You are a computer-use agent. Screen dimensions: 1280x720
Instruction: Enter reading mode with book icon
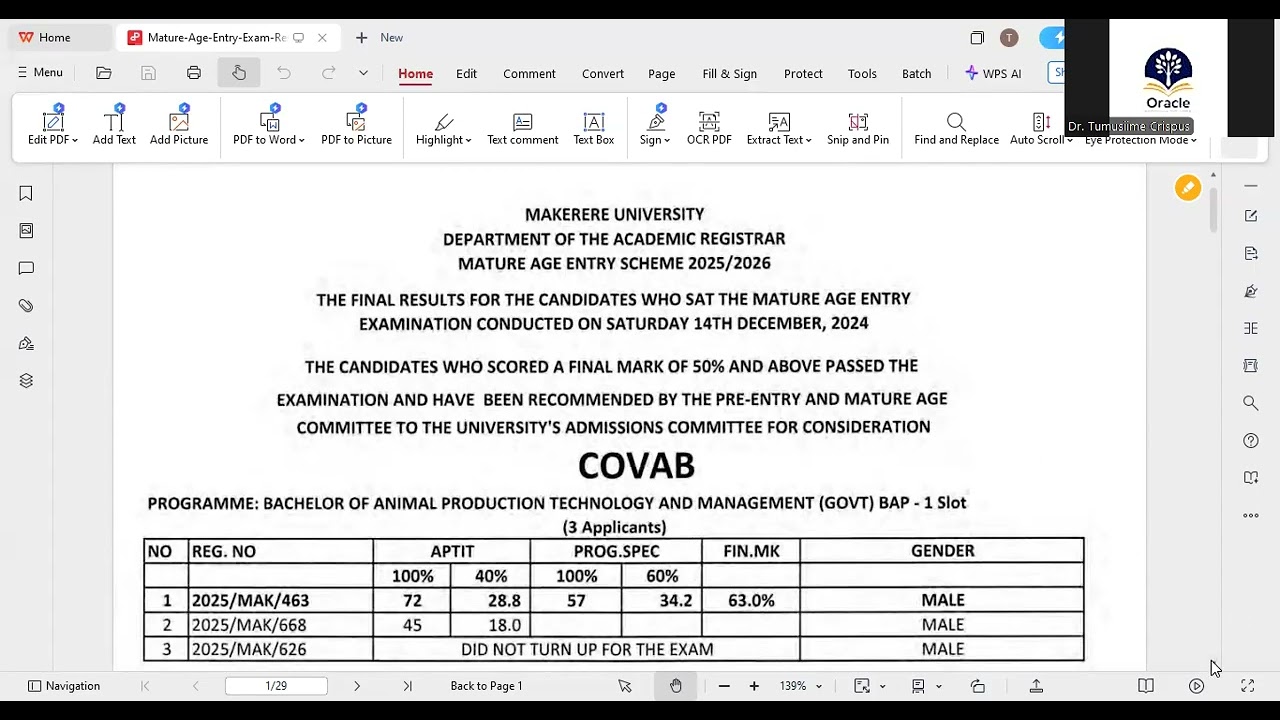[x=1146, y=686]
